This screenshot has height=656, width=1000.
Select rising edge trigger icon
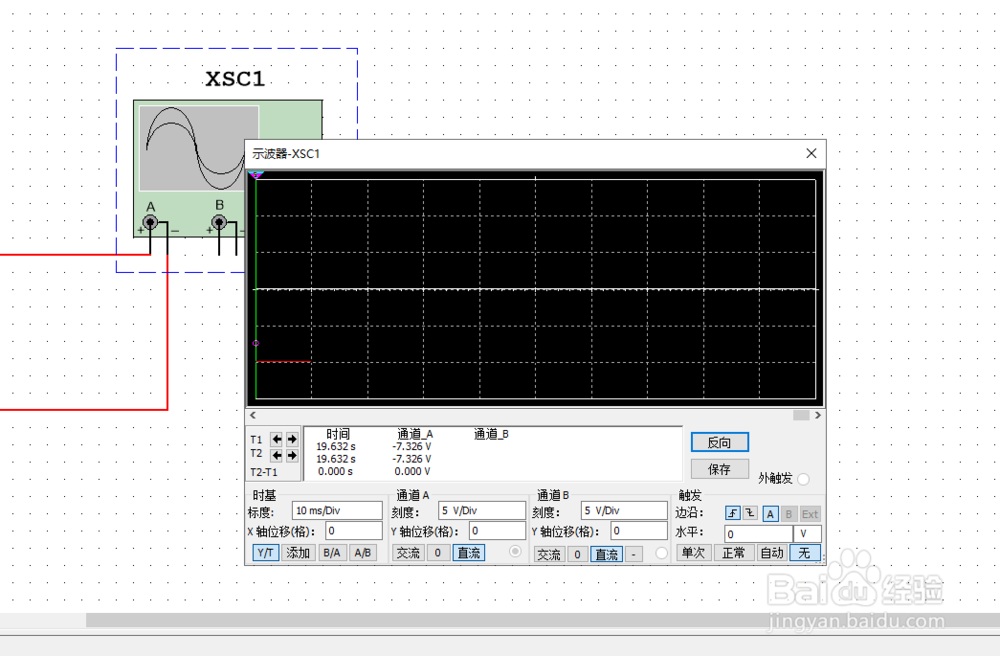733,513
